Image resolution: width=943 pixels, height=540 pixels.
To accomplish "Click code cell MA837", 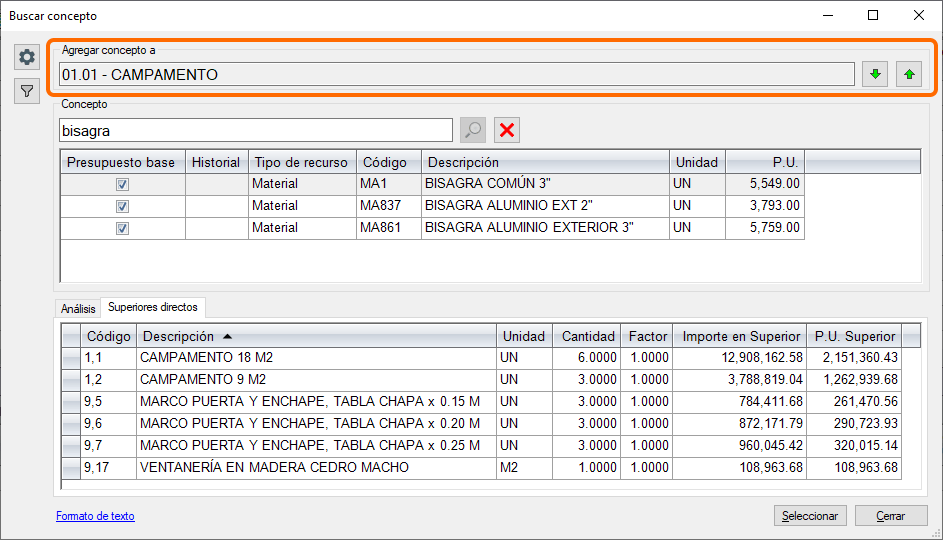I will coord(389,206).
